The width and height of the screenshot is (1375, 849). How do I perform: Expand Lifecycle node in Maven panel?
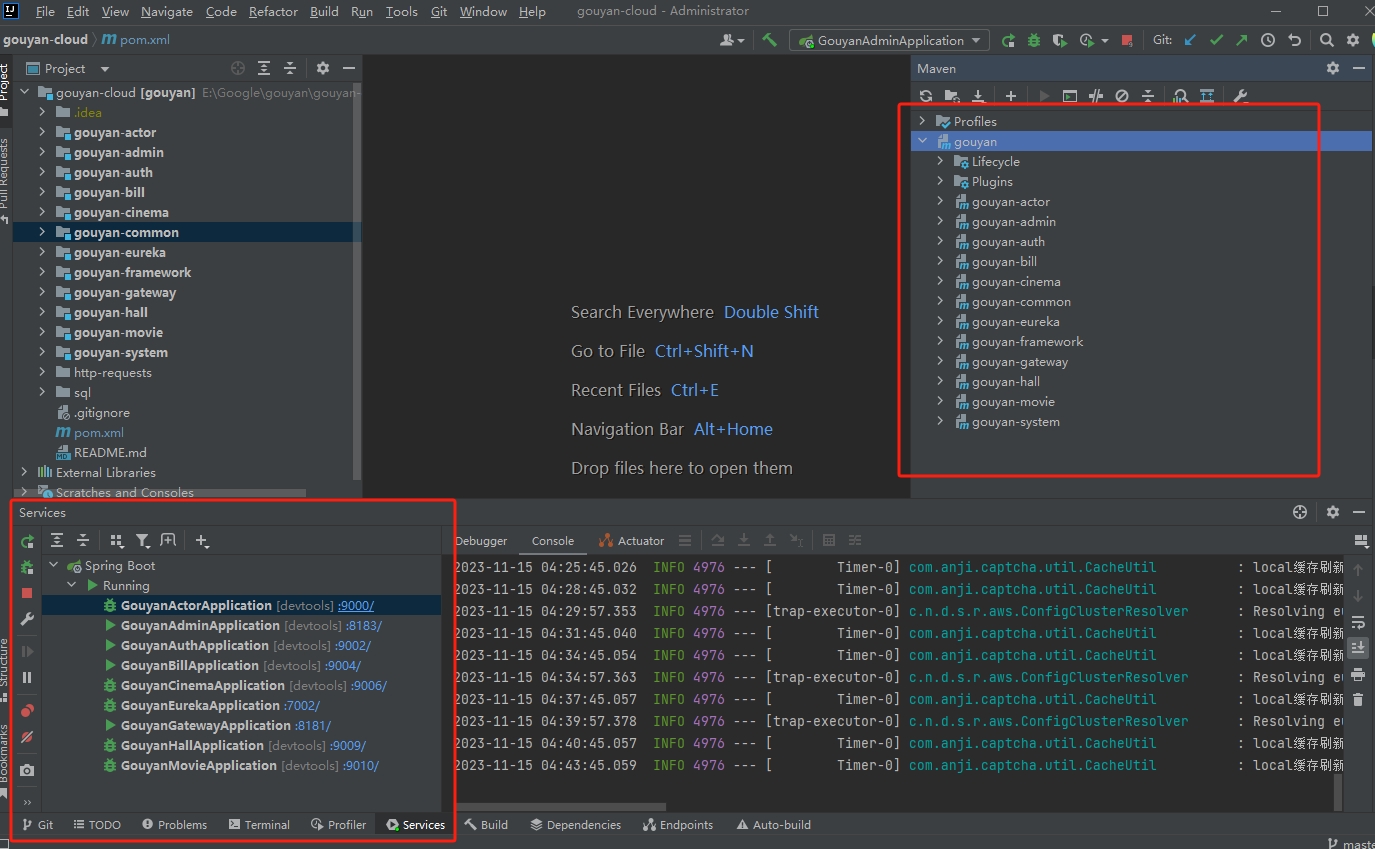[x=940, y=161]
